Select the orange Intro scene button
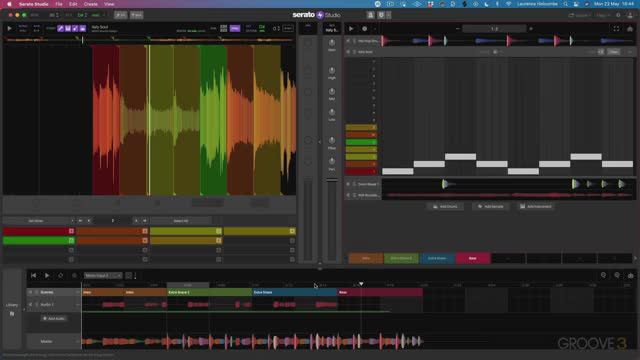This screenshot has width=640, height=360. click(x=366, y=258)
